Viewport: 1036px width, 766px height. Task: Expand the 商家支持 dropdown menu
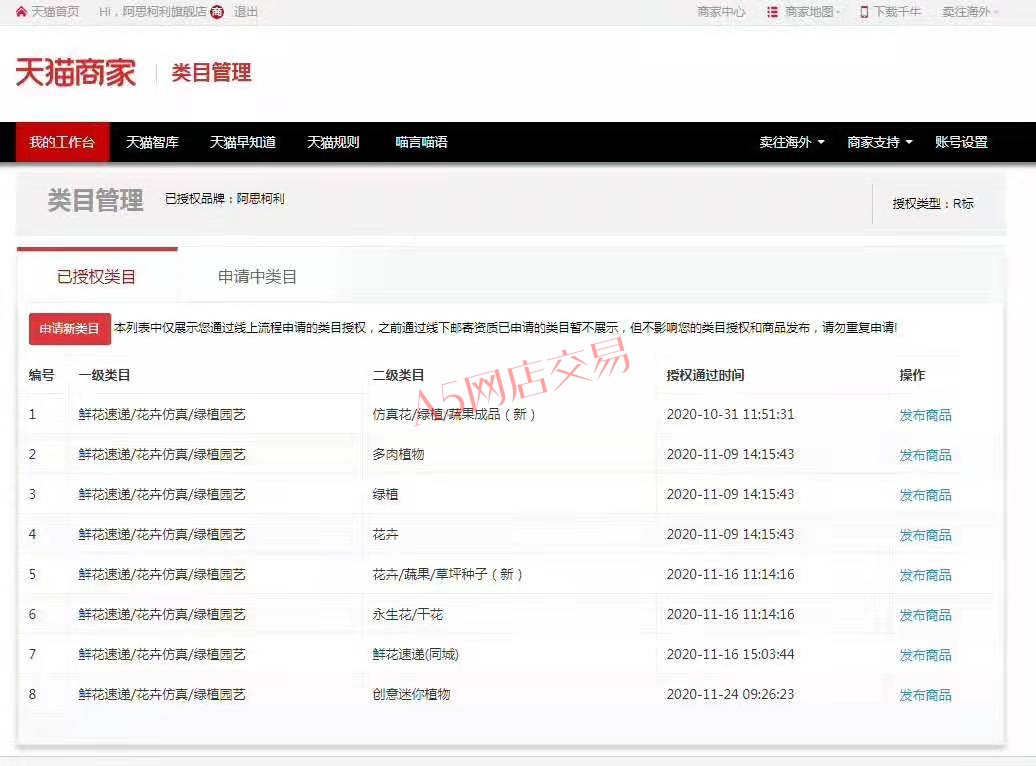coord(880,142)
